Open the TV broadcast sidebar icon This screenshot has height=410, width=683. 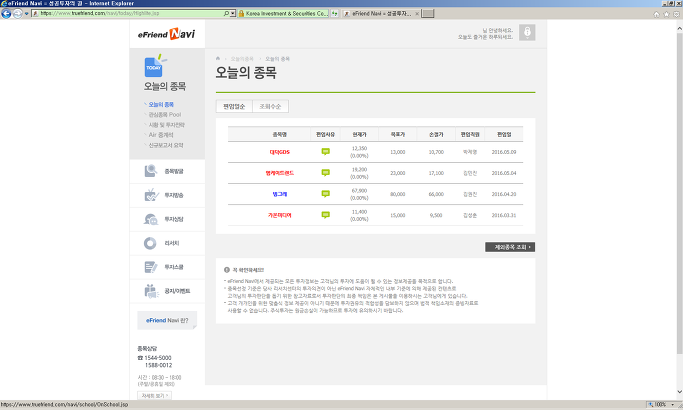click(x=151, y=195)
